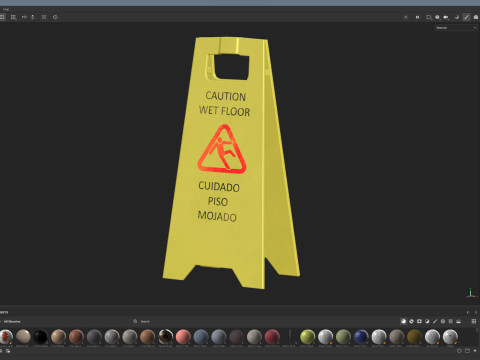480x360 pixels.
Task: Select the crimson red material sphere
Action: coord(272,336)
